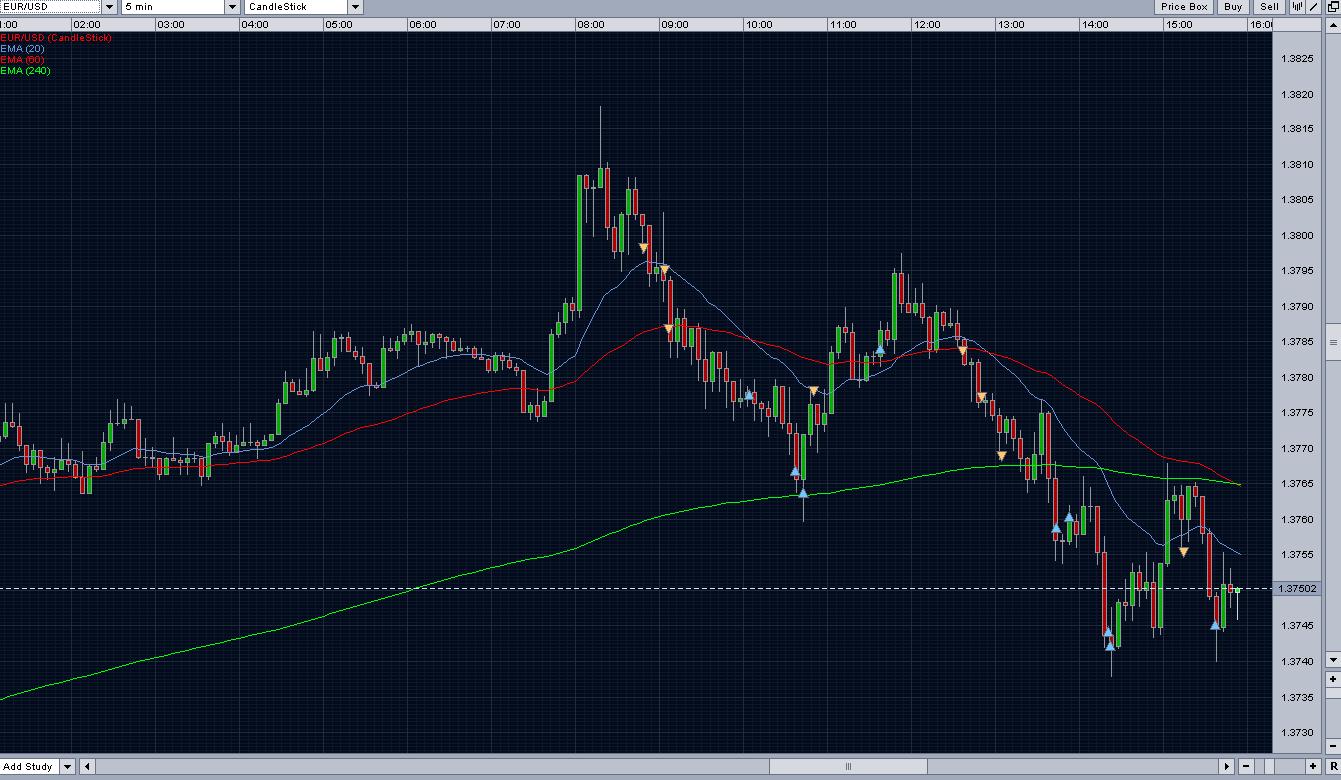Click the Sell button

pyautogui.click(x=1269, y=7)
